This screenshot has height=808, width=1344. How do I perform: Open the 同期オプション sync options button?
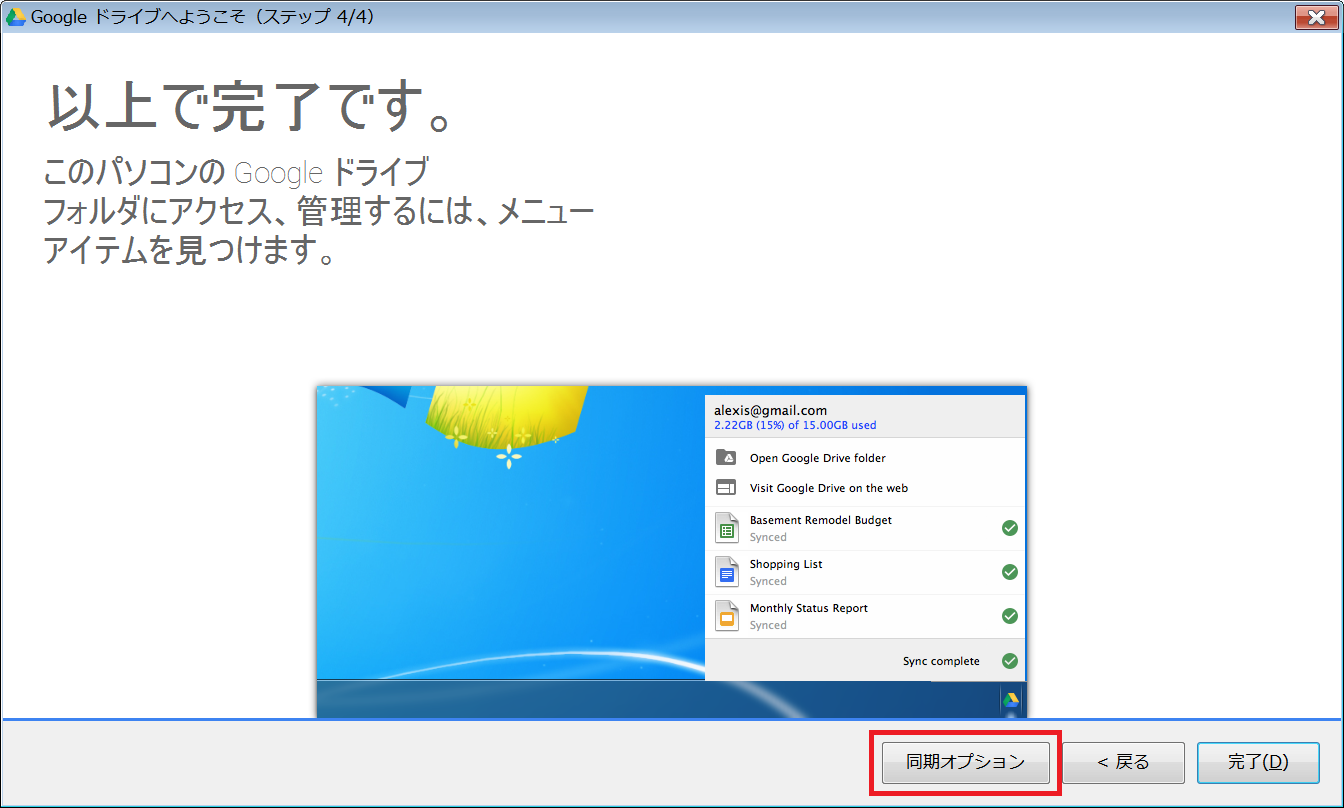coord(965,762)
